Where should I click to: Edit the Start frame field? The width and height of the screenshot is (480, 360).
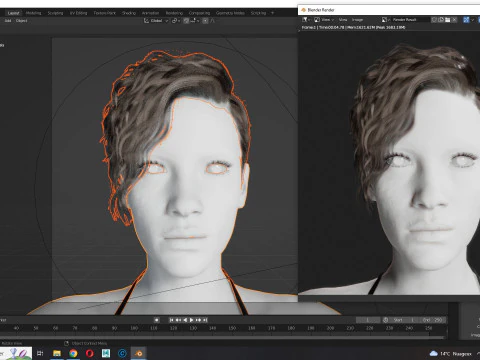pos(404,320)
